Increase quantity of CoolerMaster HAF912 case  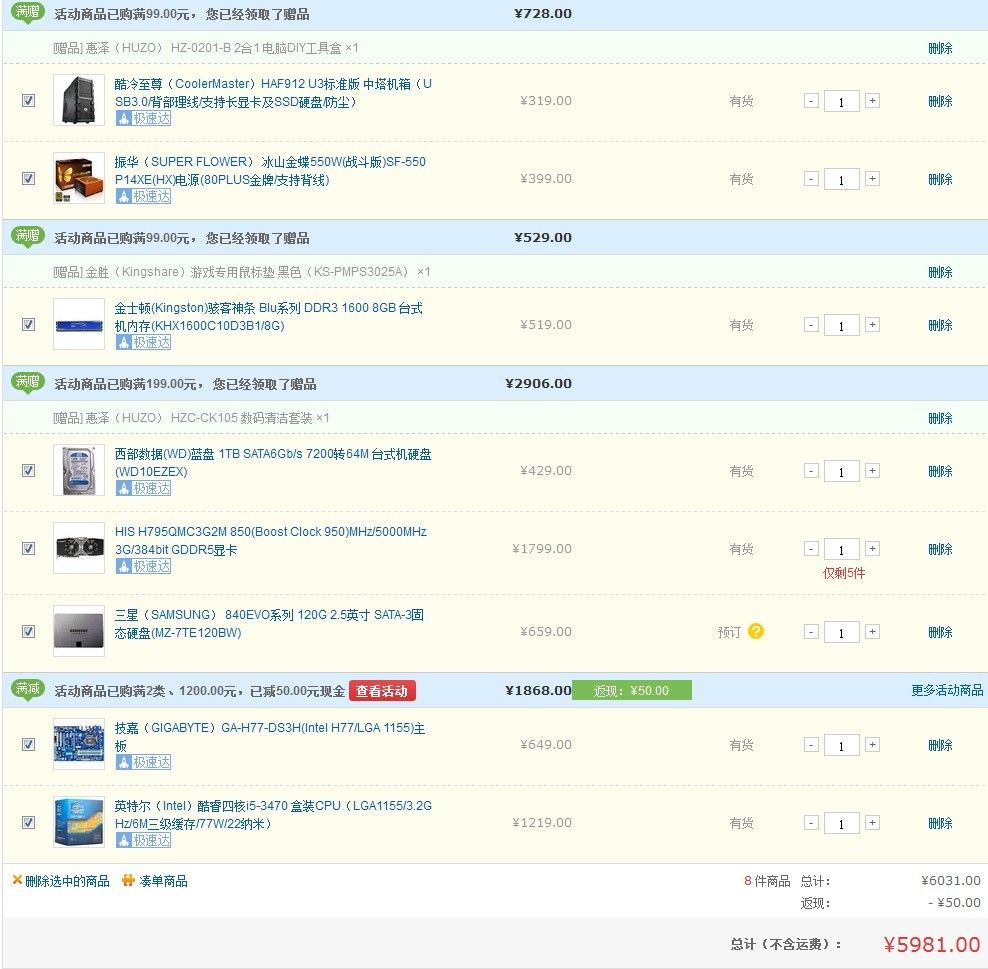(x=872, y=101)
